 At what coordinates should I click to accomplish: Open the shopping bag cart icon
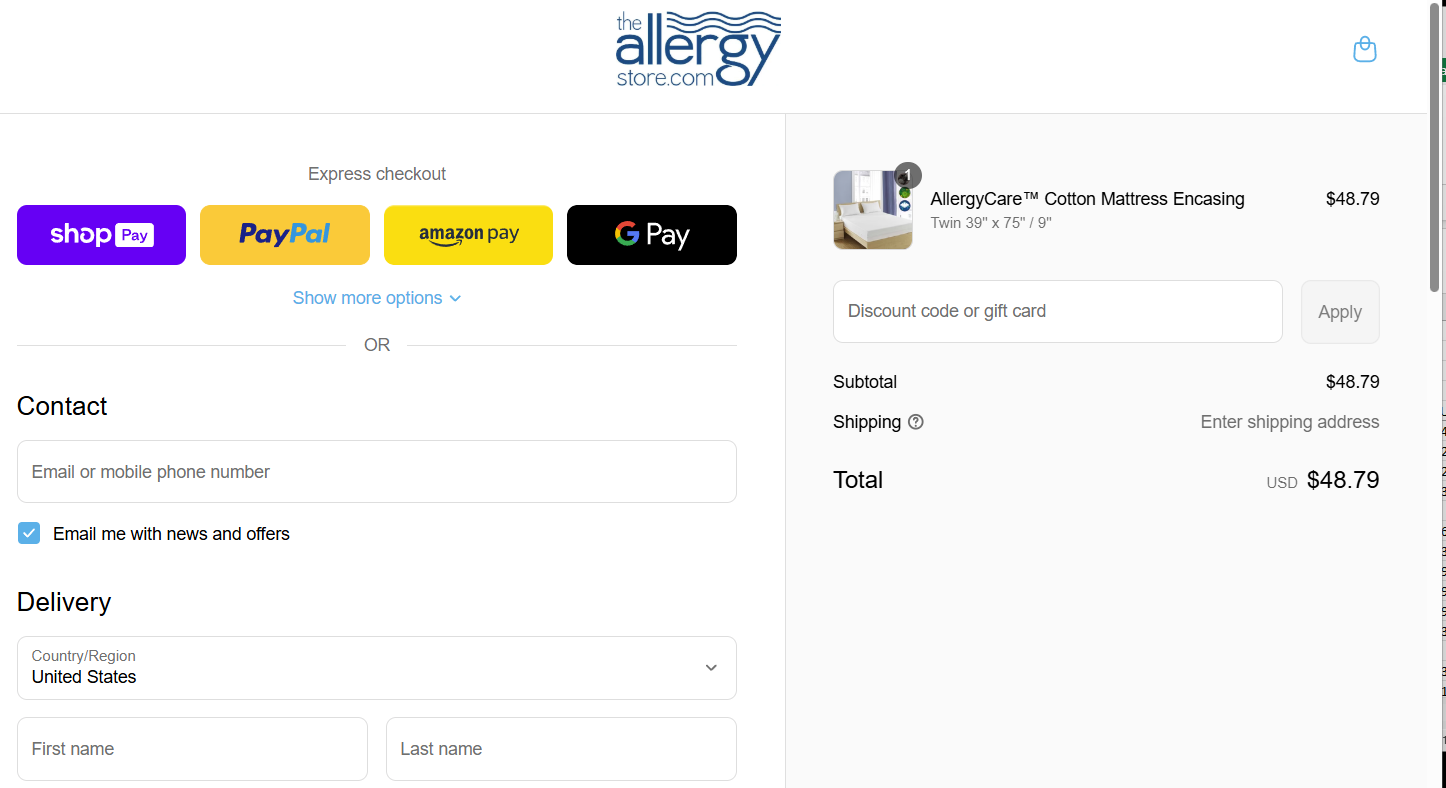coord(1364,49)
